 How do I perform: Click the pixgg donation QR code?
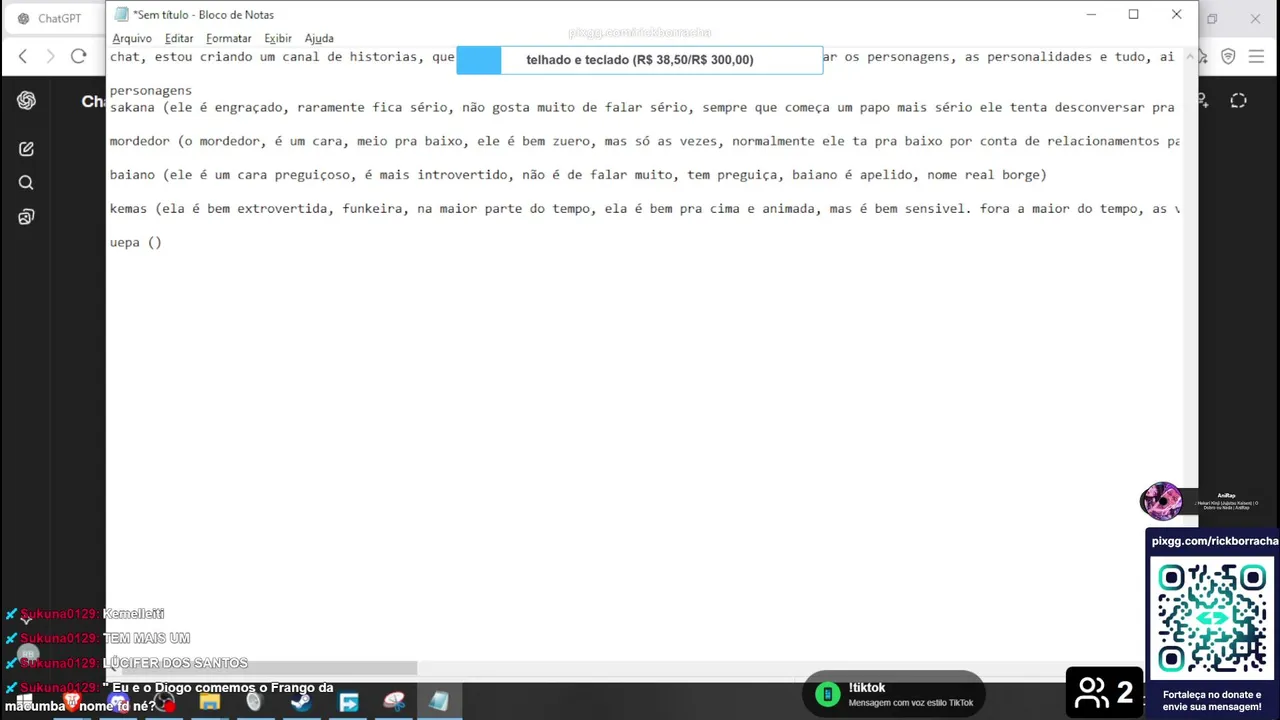[x=1212, y=618]
